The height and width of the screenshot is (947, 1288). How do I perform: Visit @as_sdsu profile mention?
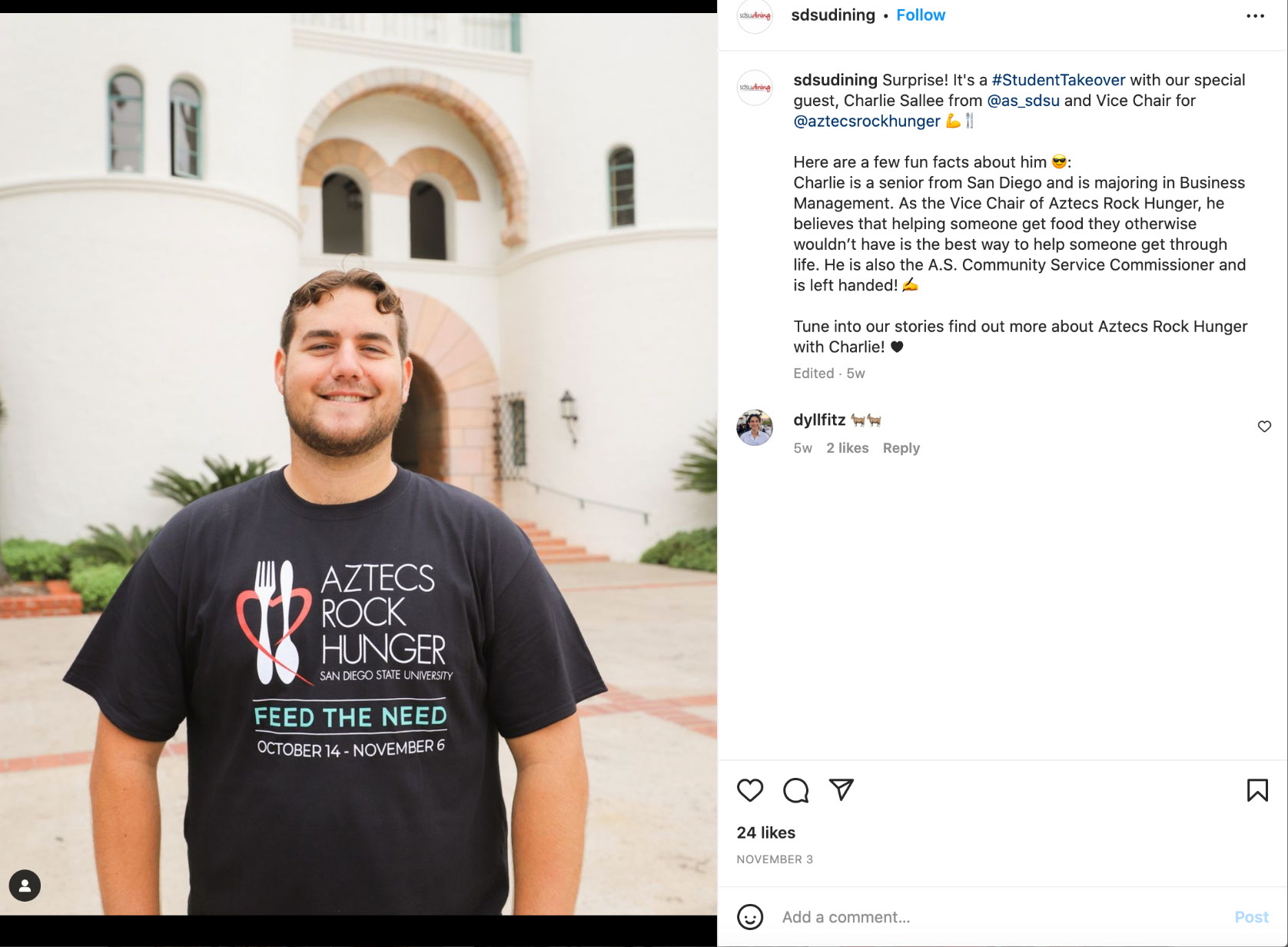pyautogui.click(x=1023, y=101)
